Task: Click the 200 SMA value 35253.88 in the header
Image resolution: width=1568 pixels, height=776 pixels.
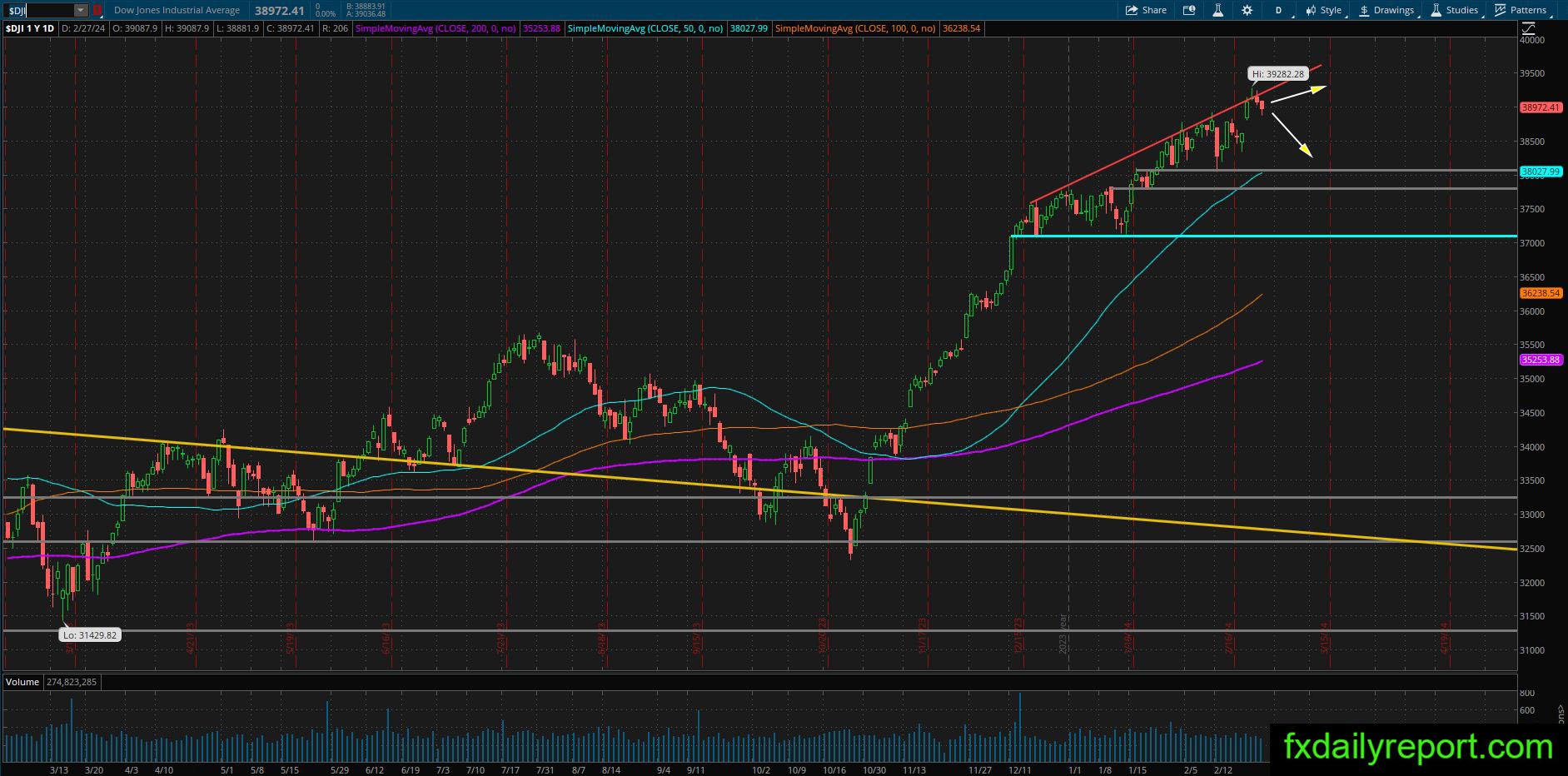Action: (x=543, y=28)
